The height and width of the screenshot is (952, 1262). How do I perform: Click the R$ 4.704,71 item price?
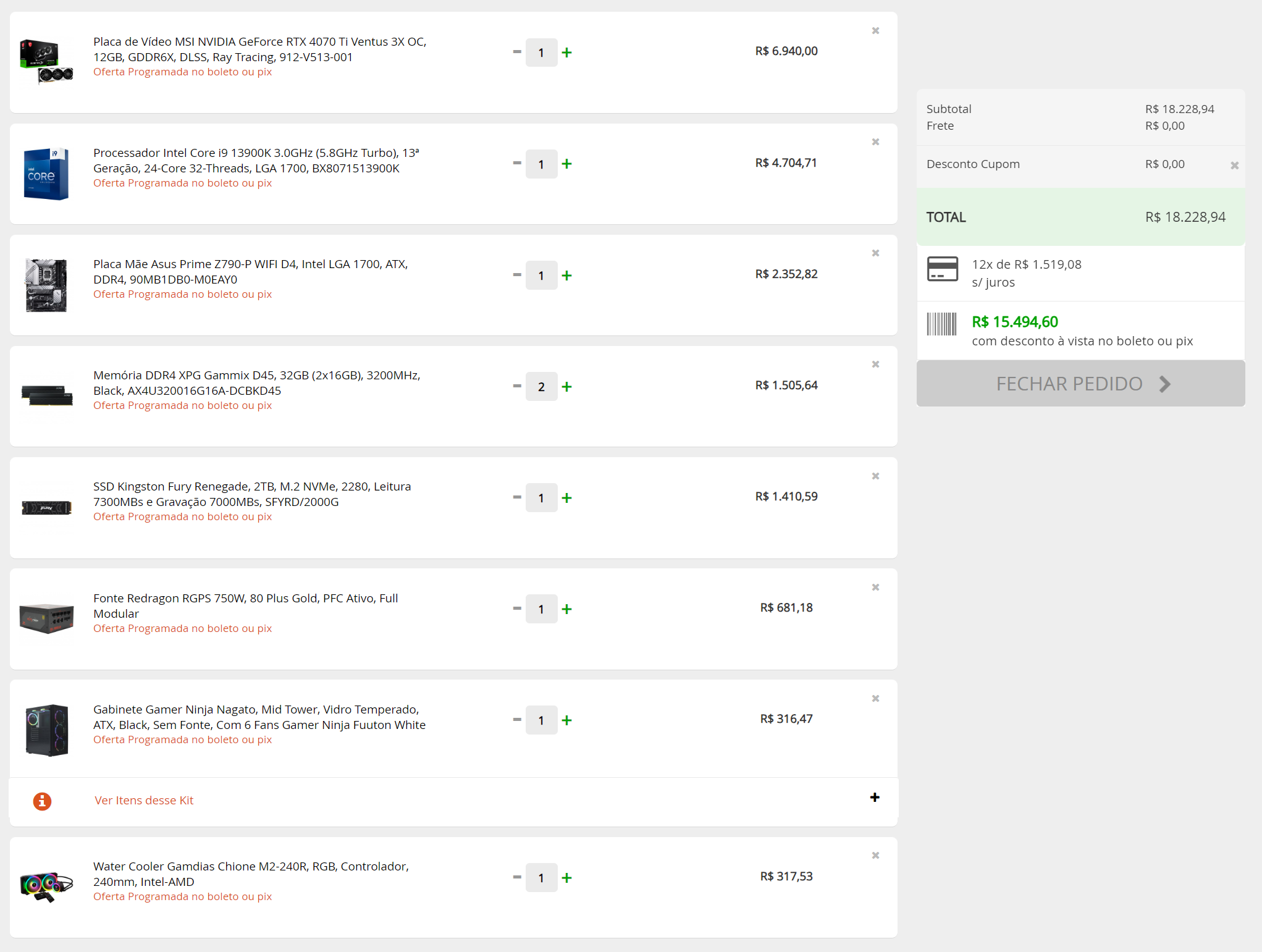(786, 163)
